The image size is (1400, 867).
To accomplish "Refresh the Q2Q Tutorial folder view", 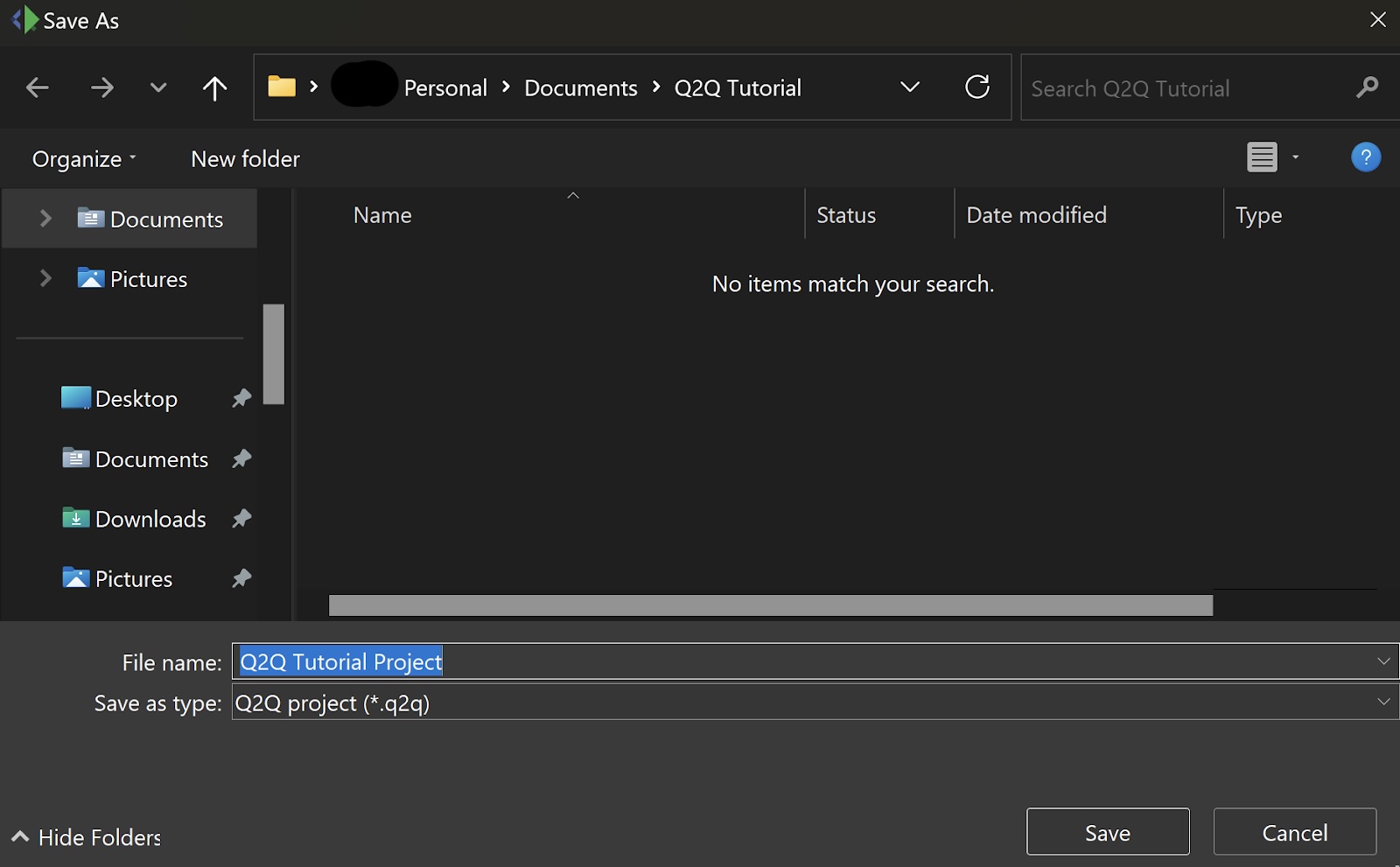I will [977, 87].
